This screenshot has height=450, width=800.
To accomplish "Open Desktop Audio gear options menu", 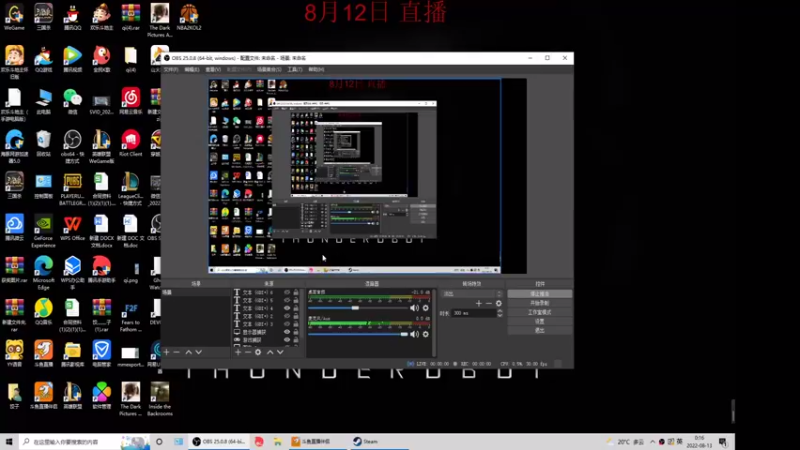I will click(x=426, y=308).
